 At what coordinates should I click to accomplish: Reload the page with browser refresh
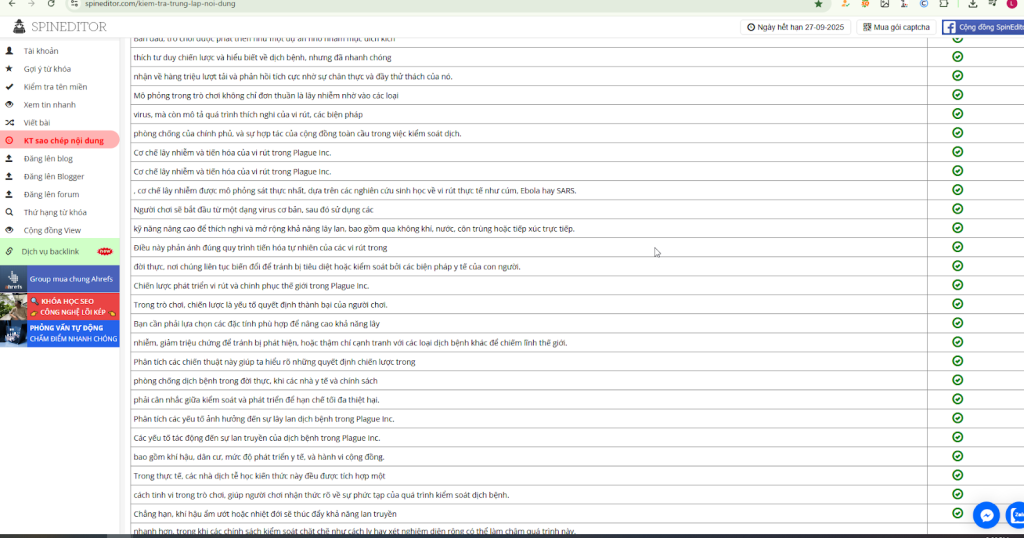point(52,4)
